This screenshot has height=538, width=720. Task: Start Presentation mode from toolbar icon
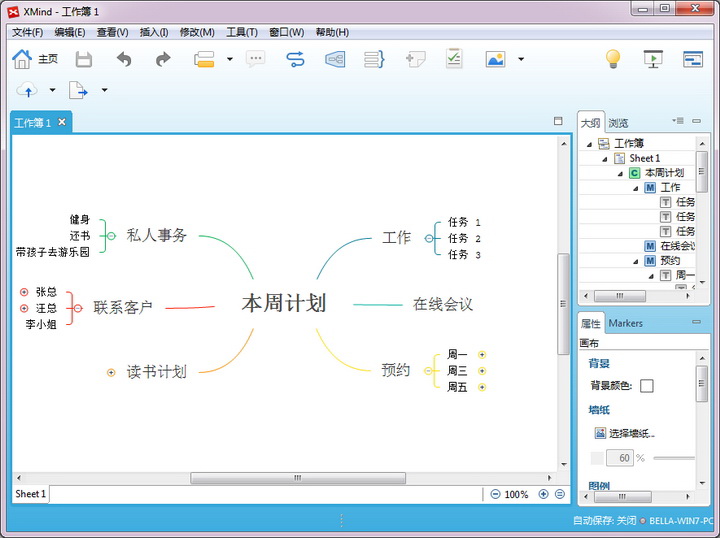pyautogui.click(x=653, y=59)
